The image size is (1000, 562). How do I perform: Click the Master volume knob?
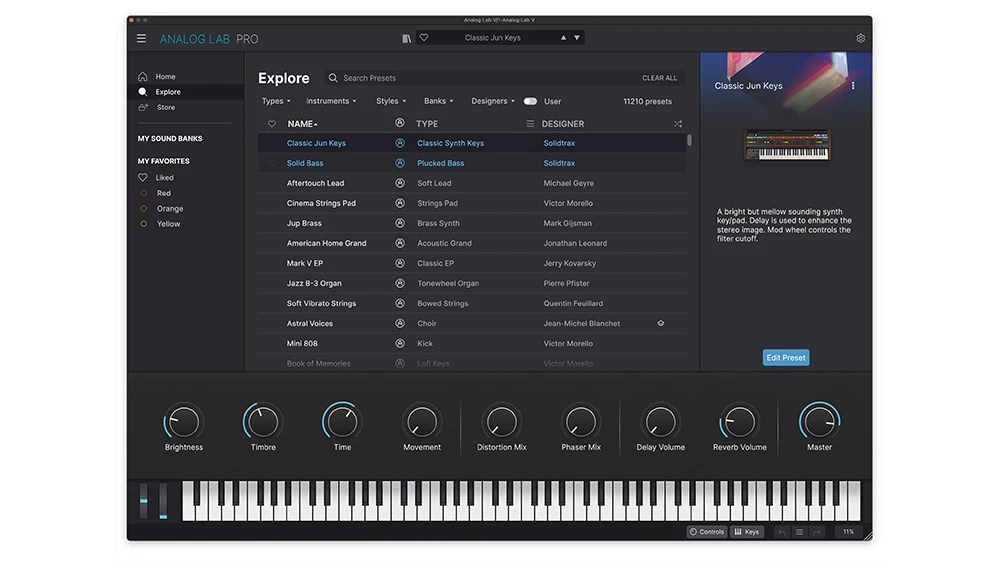tap(819, 422)
